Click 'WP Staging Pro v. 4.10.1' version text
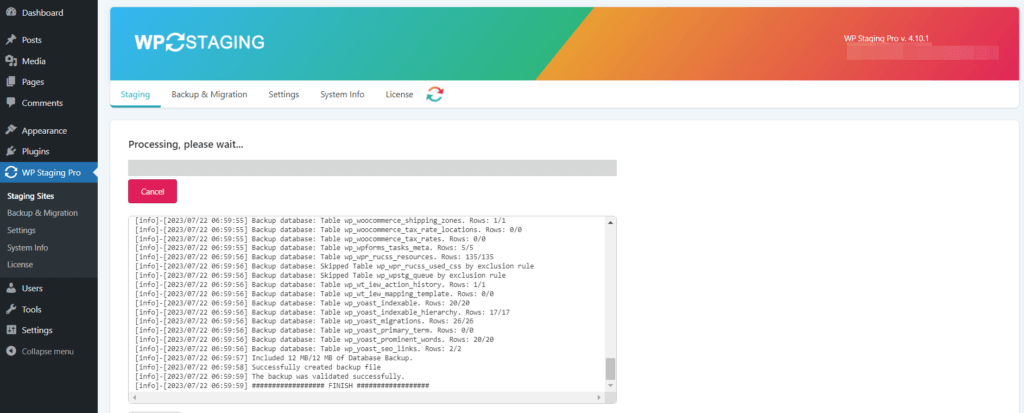 (887, 39)
